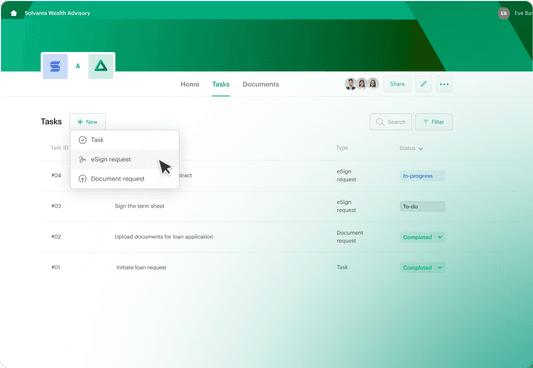Click the green triangle company logo

coord(101,66)
